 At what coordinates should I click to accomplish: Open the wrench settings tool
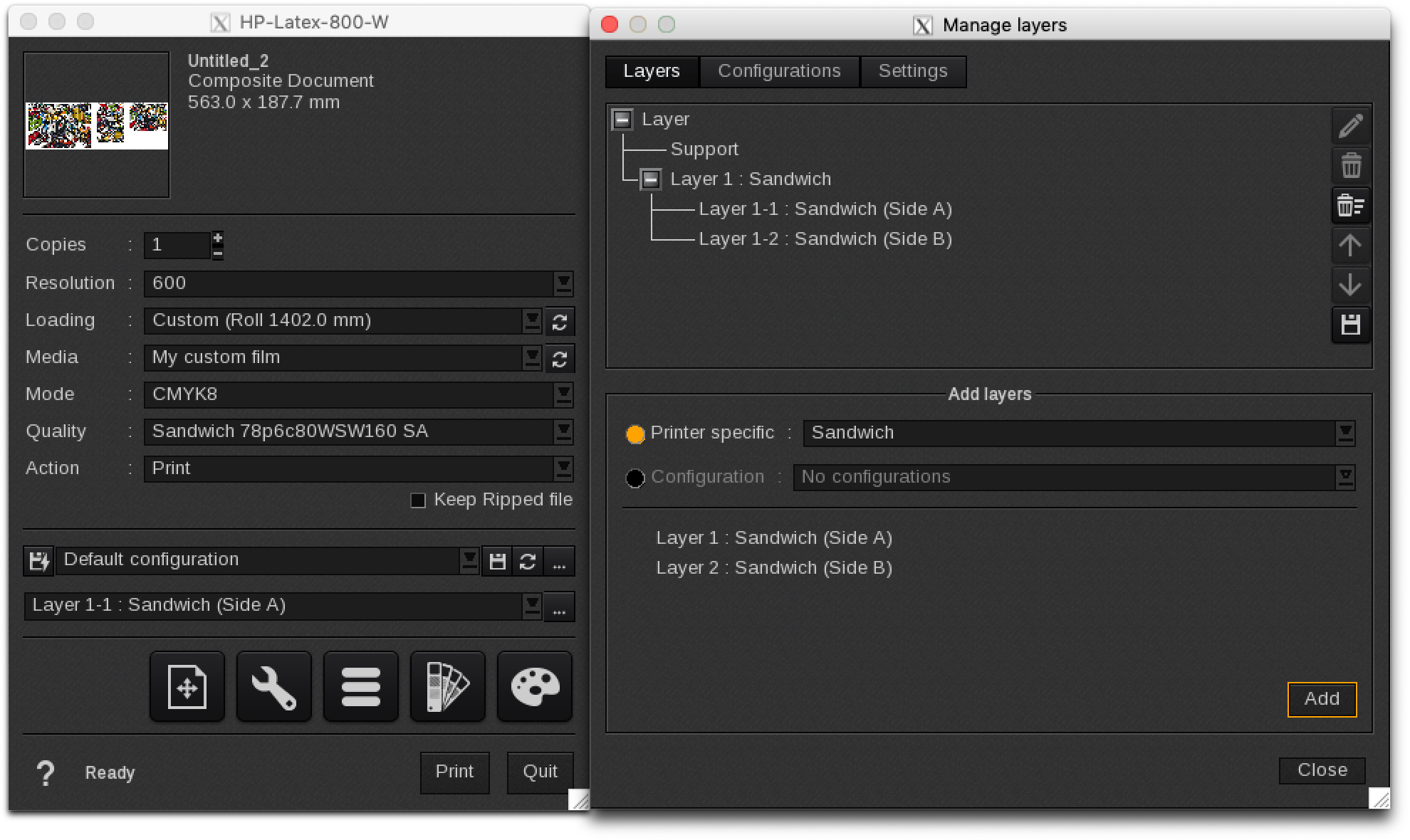(x=274, y=687)
